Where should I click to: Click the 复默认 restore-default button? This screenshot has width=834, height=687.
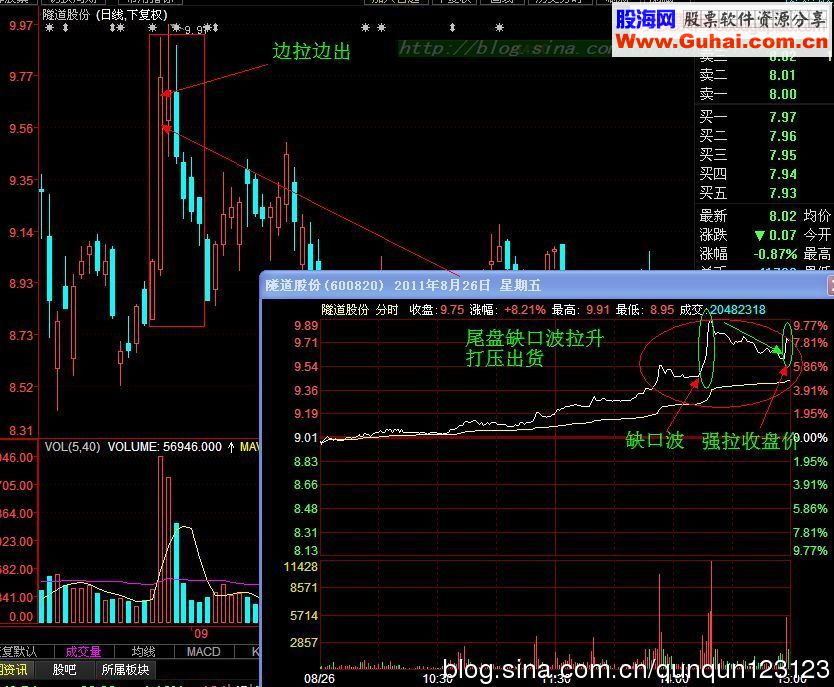pyautogui.click(x=19, y=651)
